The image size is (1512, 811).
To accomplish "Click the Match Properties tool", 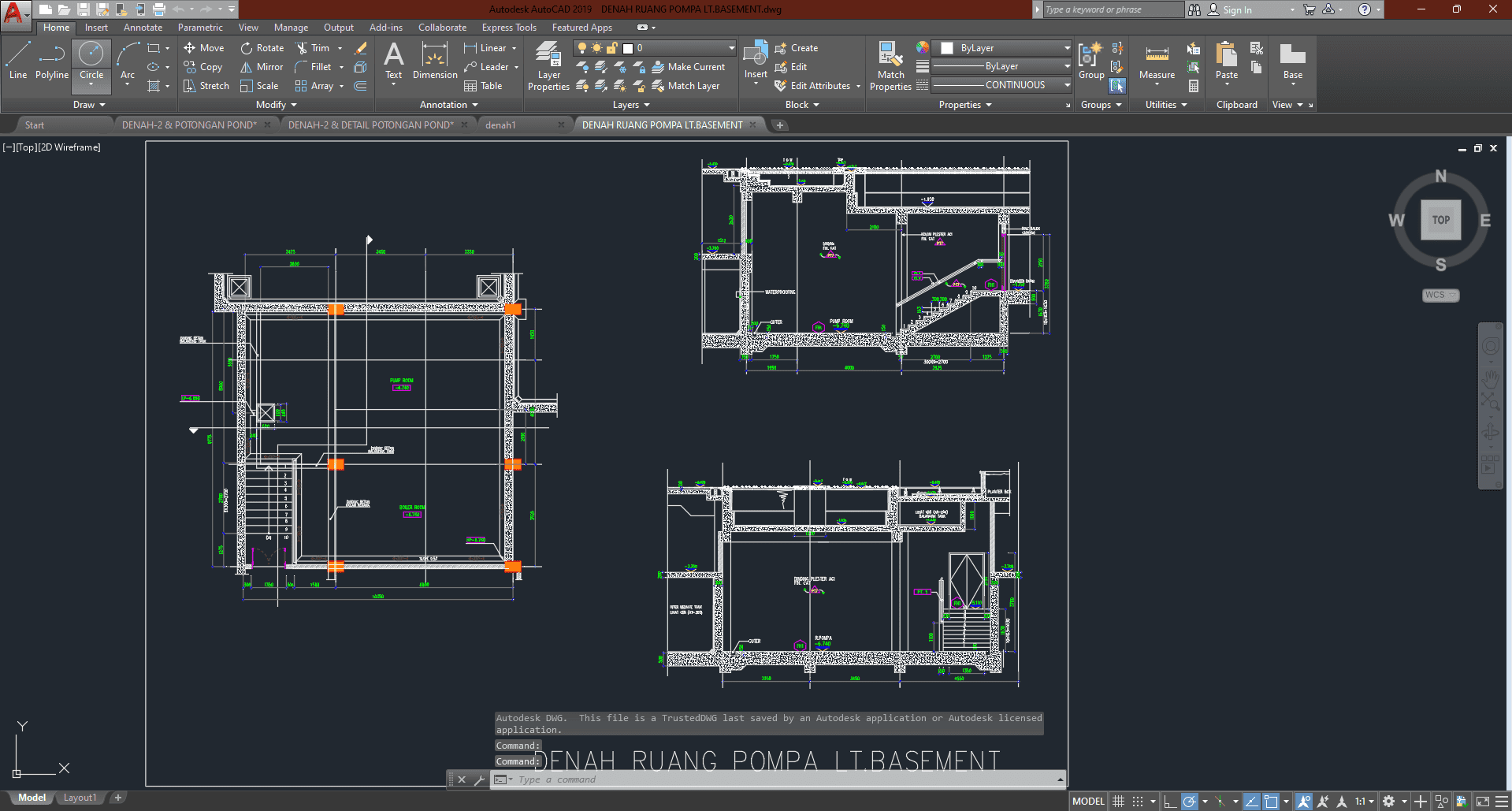I will point(890,66).
